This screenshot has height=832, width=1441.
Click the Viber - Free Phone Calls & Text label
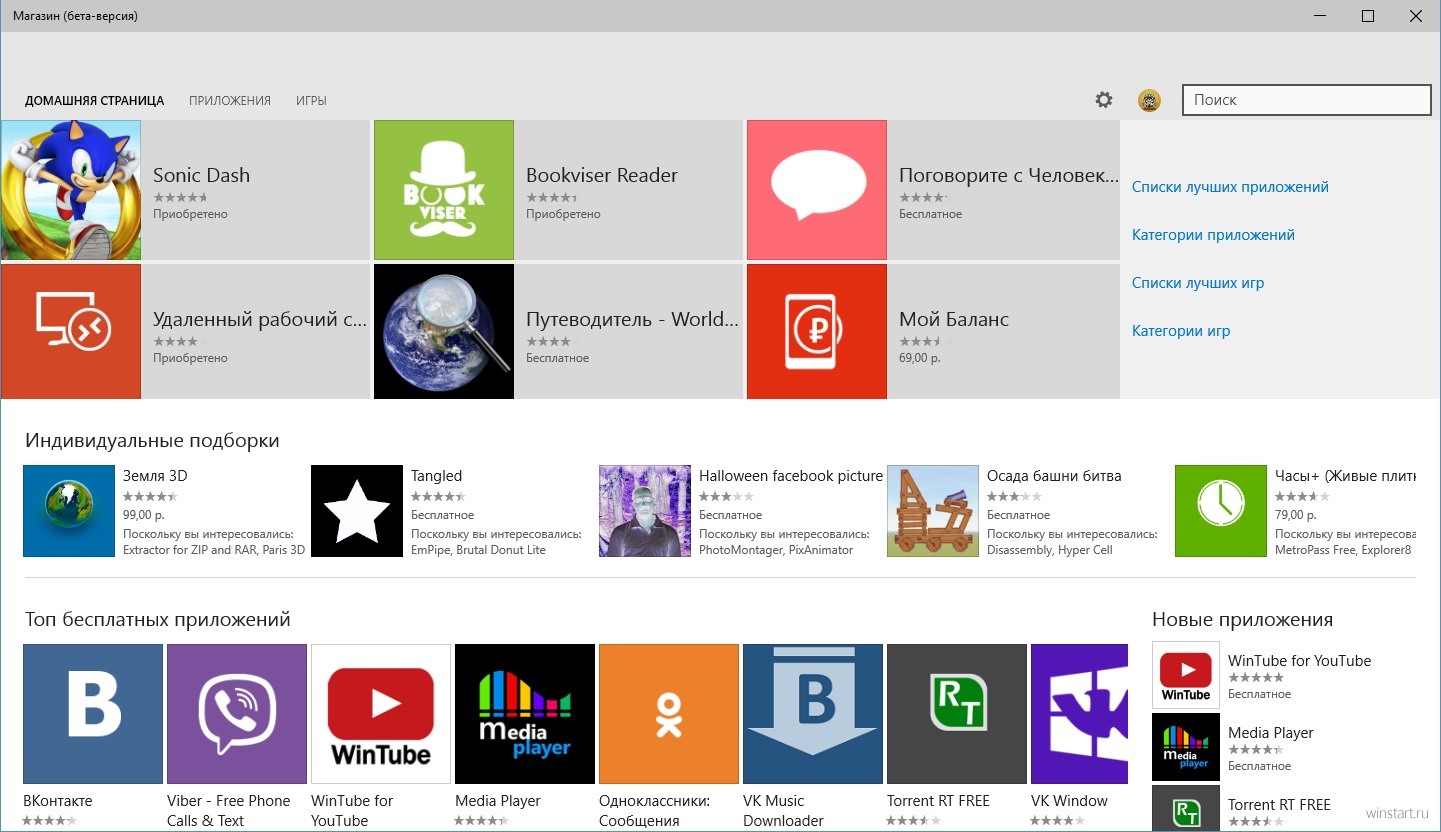pos(229,811)
